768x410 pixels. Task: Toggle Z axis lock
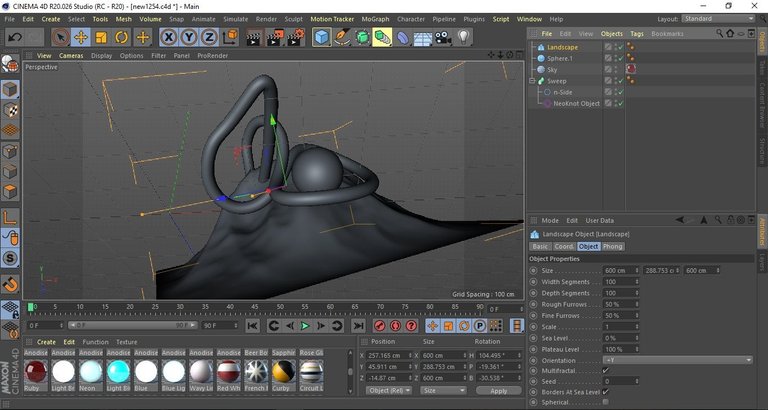[x=209, y=38]
